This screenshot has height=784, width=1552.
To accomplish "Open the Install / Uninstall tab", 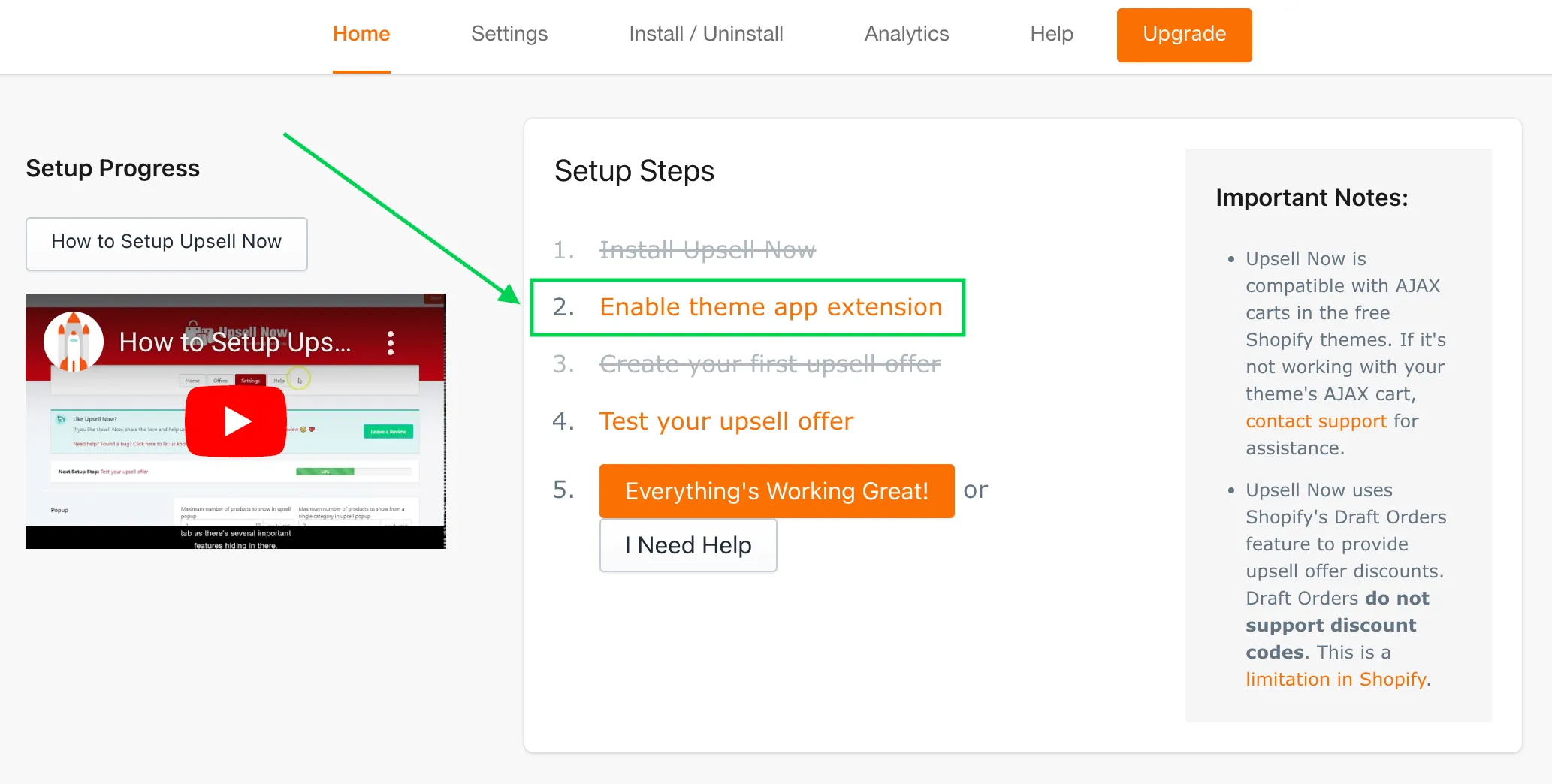I will (706, 34).
